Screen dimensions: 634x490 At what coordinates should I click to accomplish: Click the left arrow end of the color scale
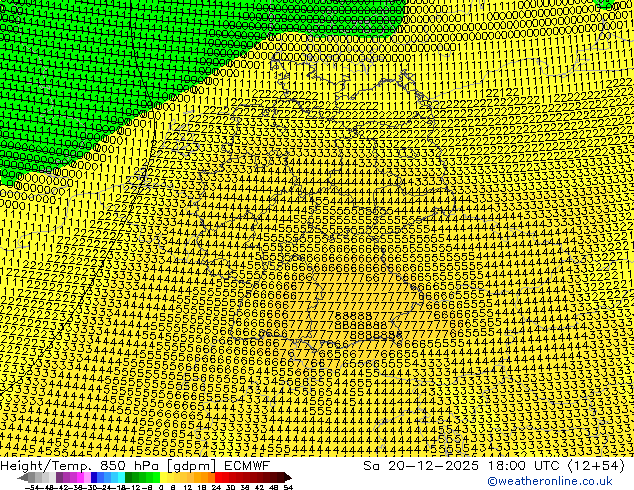click(22, 477)
